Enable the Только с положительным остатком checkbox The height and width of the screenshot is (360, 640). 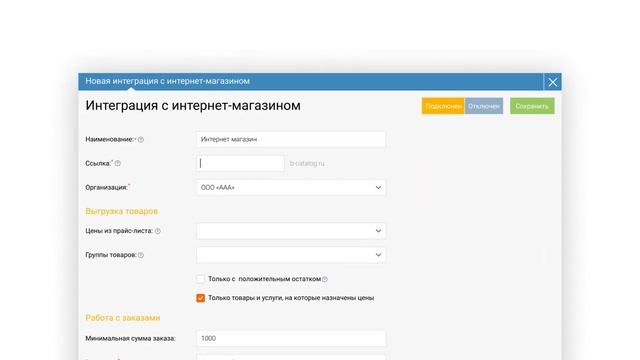tap(200, 279)
